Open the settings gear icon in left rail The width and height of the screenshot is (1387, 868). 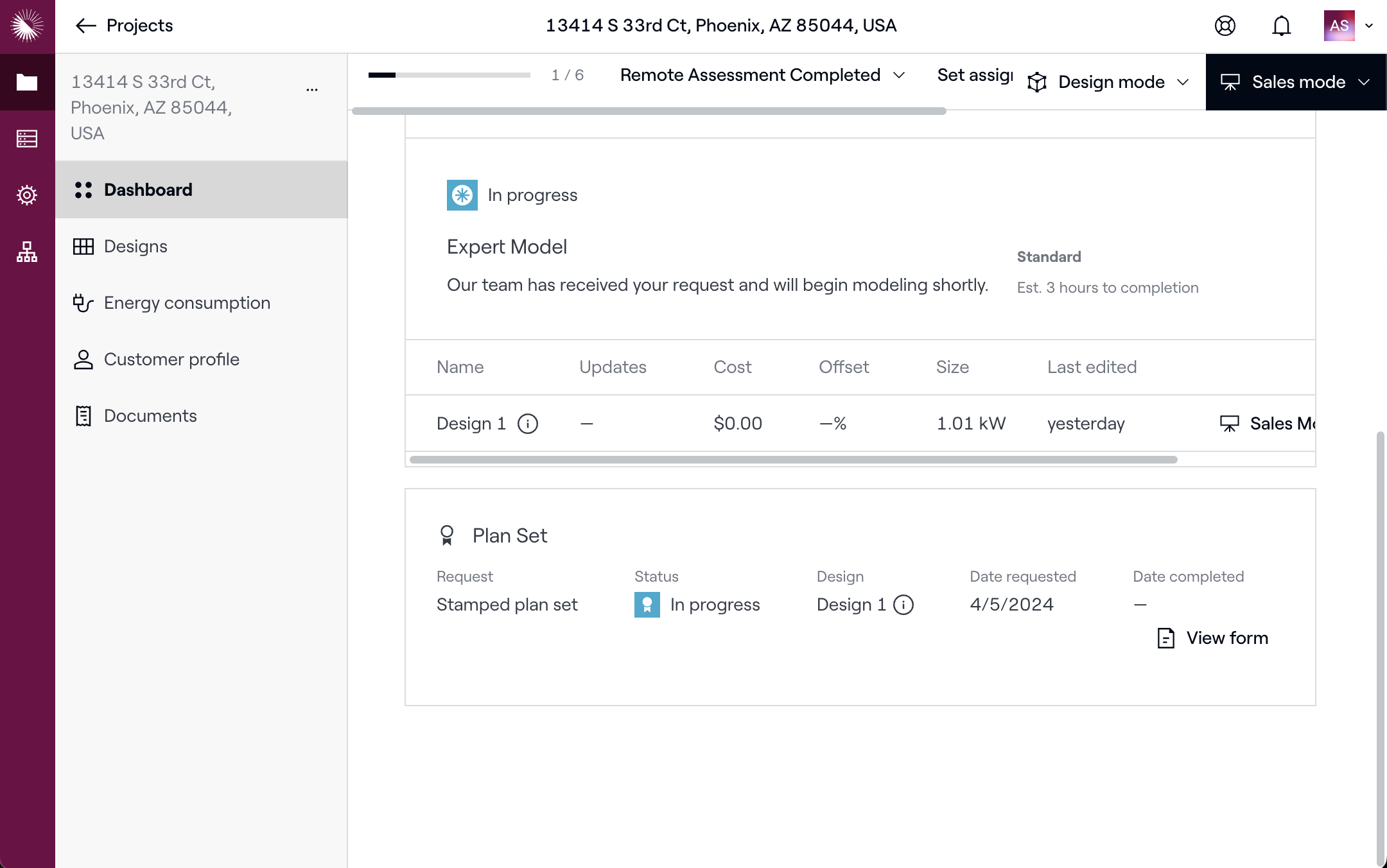click(27, 195)
